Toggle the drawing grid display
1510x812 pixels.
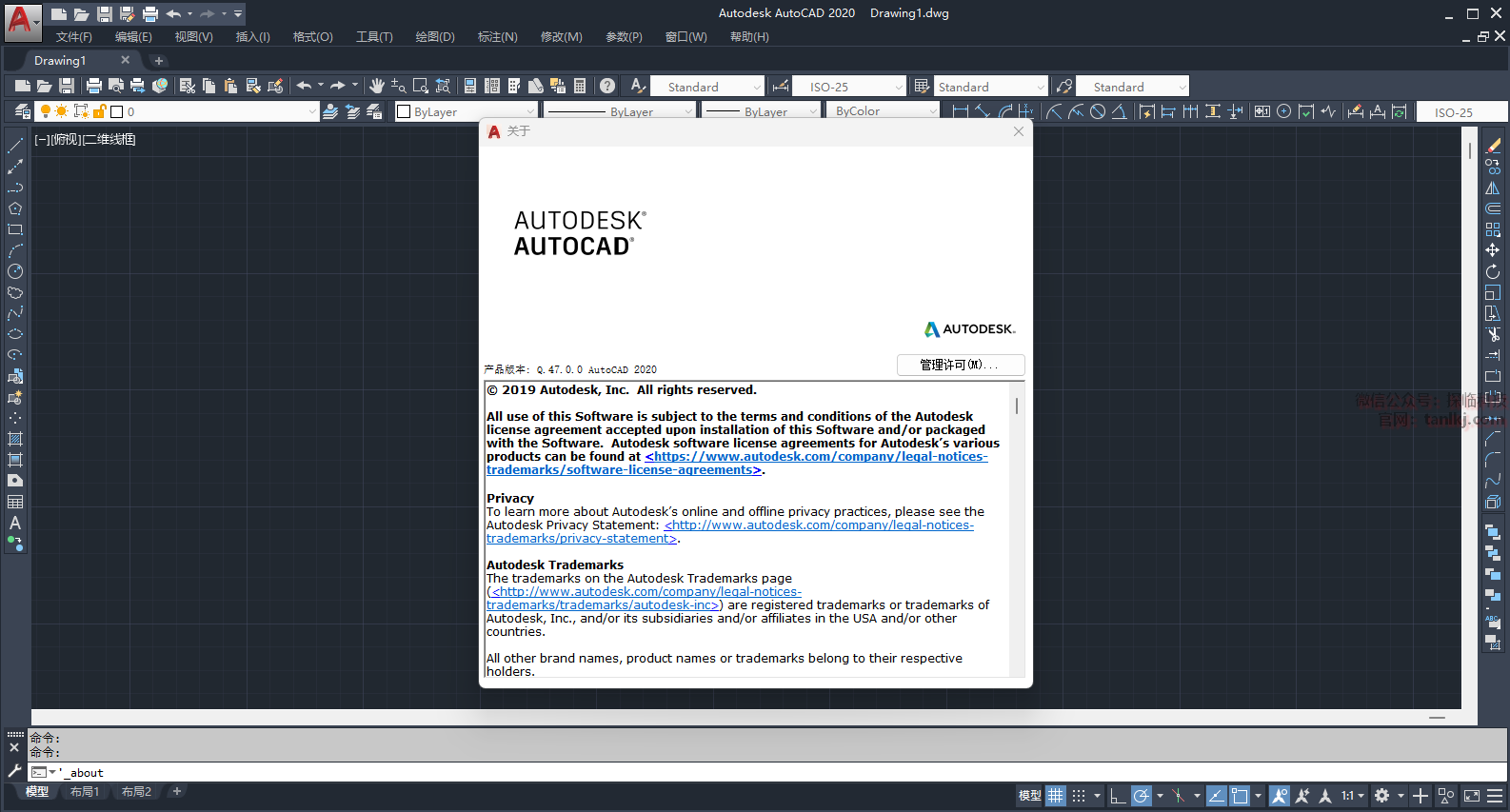coord(1056,796)
